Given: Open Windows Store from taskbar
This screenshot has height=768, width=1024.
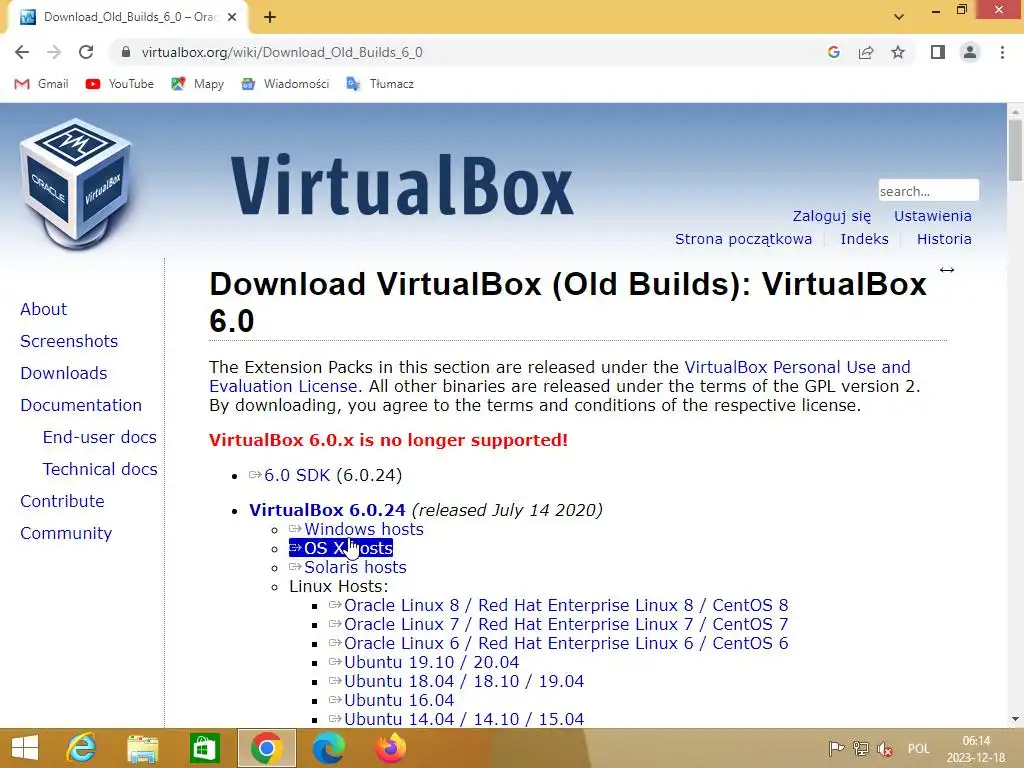Looking at the screenshot, I should (x=204, y=748).
